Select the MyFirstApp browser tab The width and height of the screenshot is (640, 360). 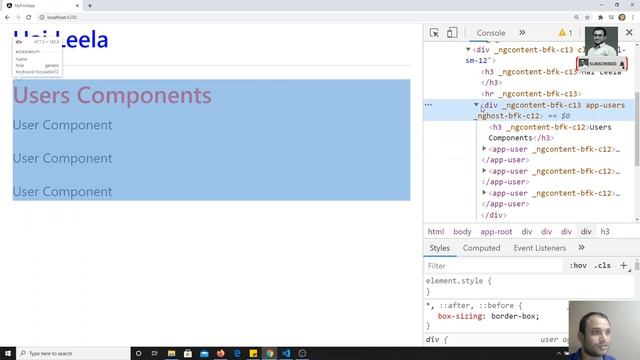coord(42,6)
